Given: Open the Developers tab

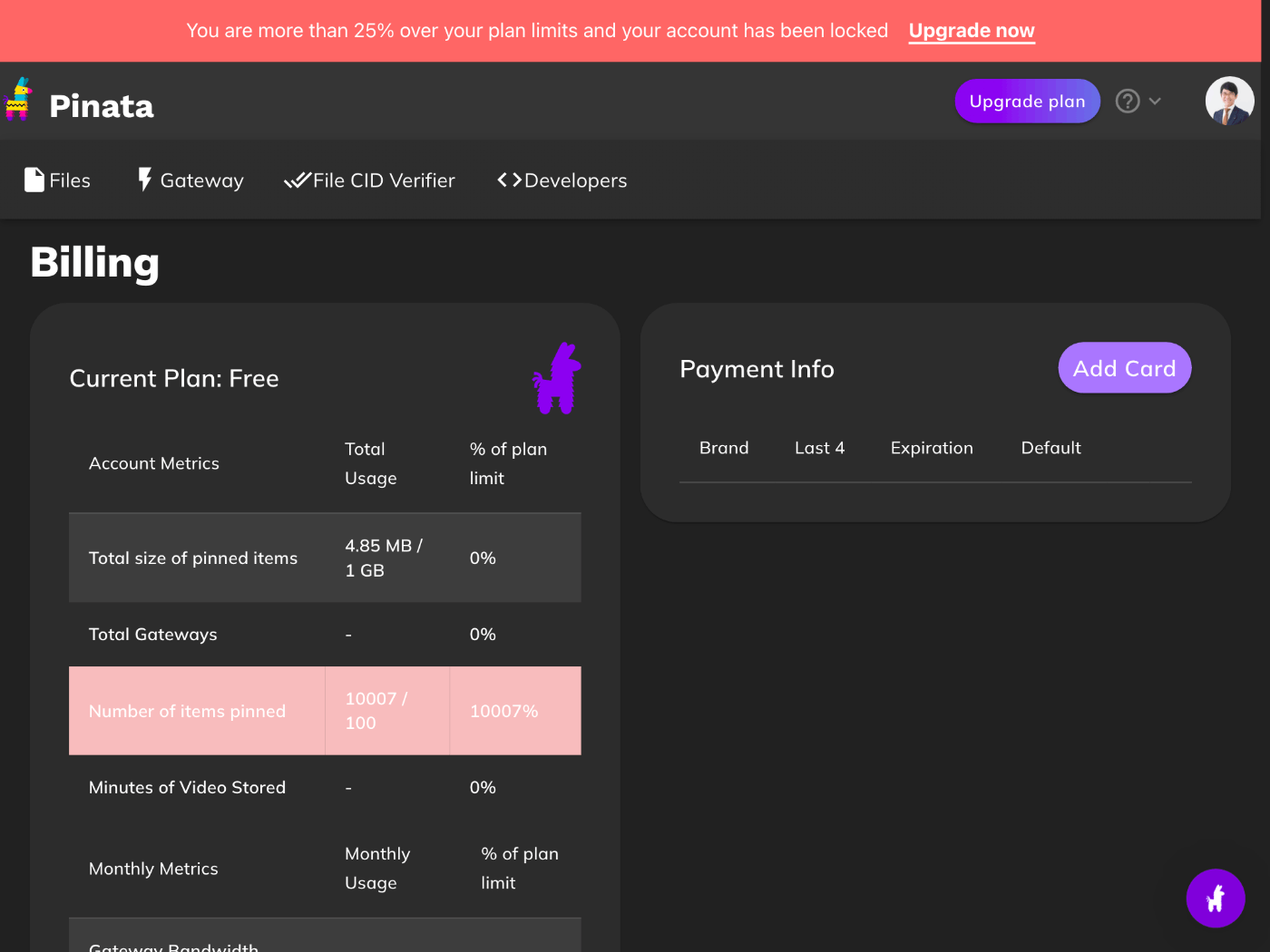Looking at the screenshot, I should [562, 180].
